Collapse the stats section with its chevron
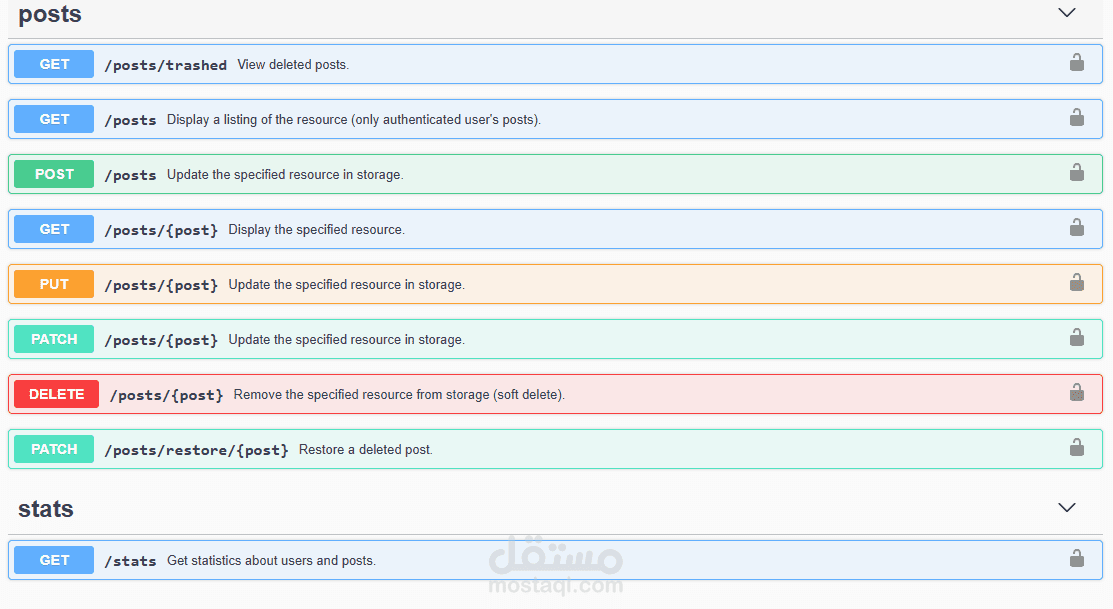The width and height of the screenshot is (1113, 609). coord(1066,508)
